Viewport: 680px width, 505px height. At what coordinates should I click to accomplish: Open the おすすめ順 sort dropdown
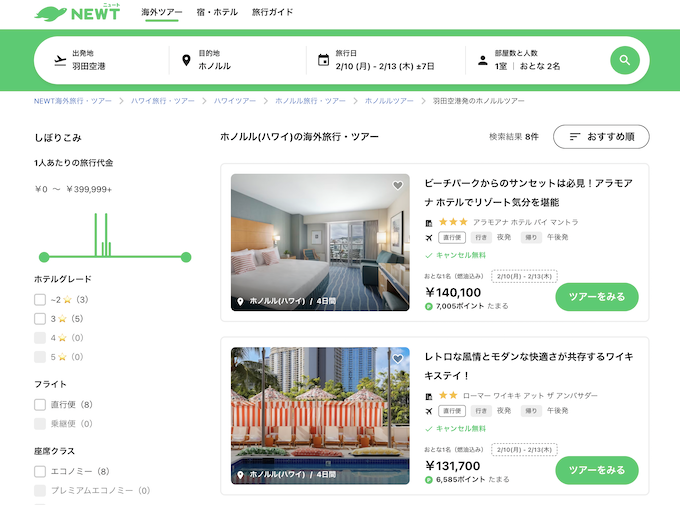tap(601, 136)
